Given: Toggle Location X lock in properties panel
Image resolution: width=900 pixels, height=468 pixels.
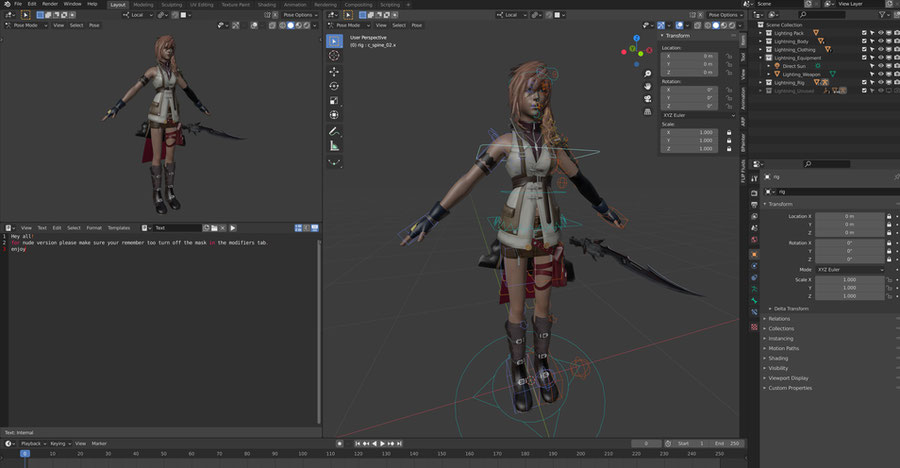Looking at the screenshot, I should coord(889,216).
